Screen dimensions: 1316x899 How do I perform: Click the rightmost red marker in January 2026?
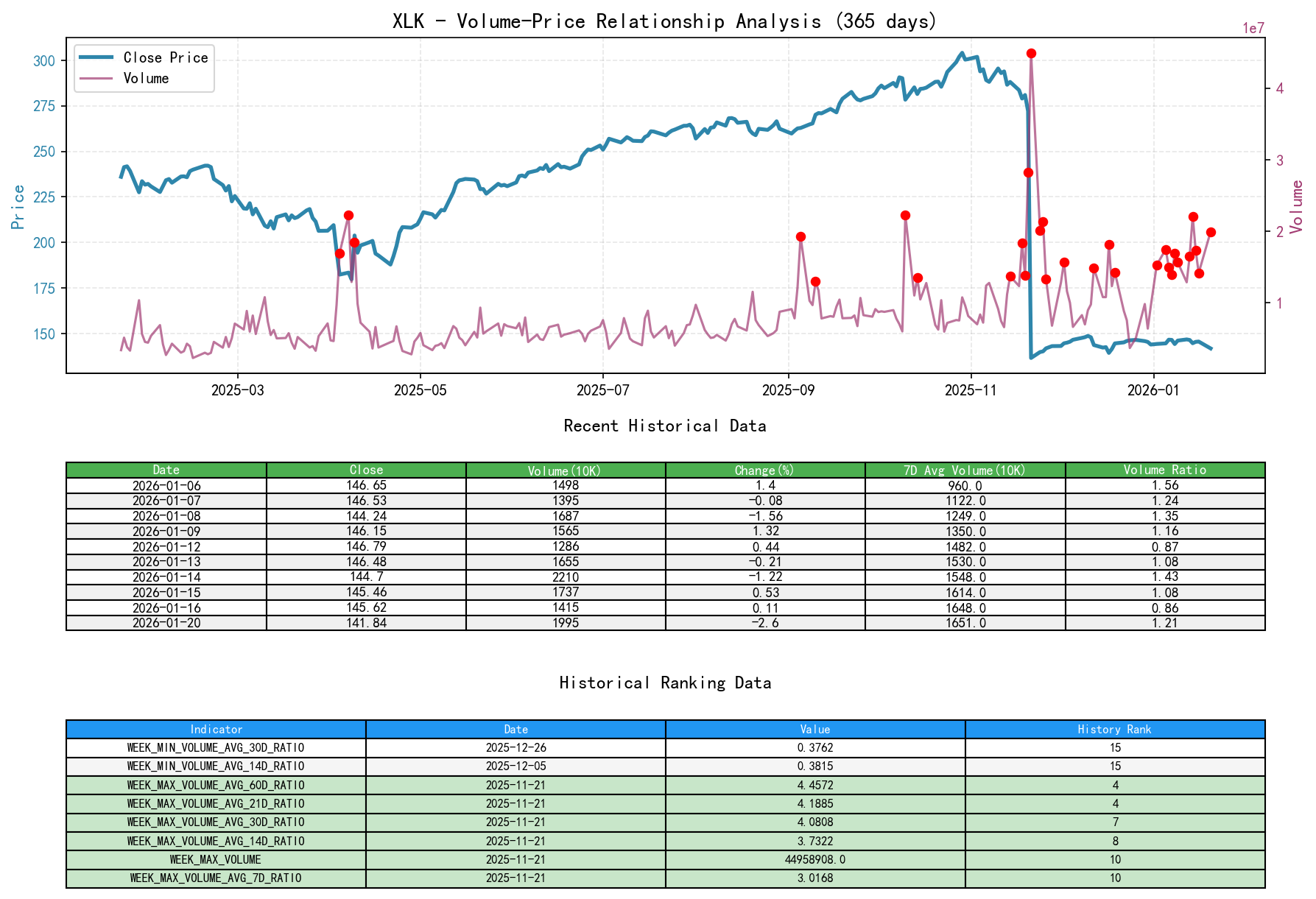click(1212, 233)
